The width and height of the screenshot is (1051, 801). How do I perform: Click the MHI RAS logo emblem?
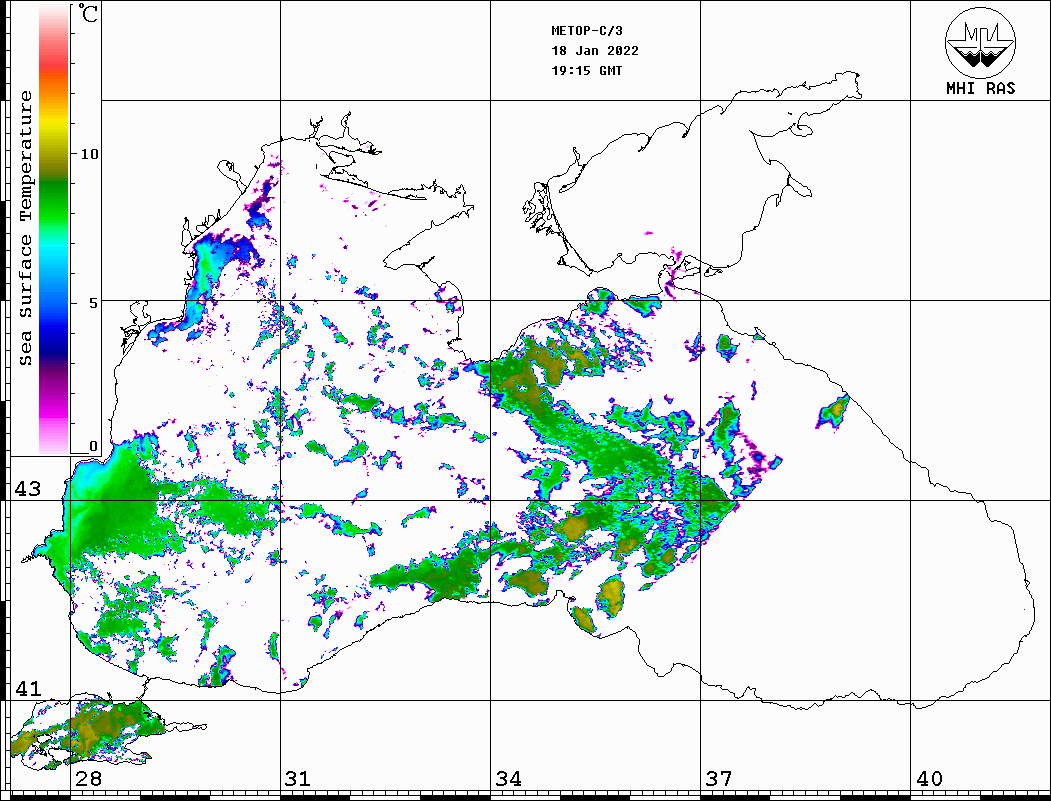[981, 42]
